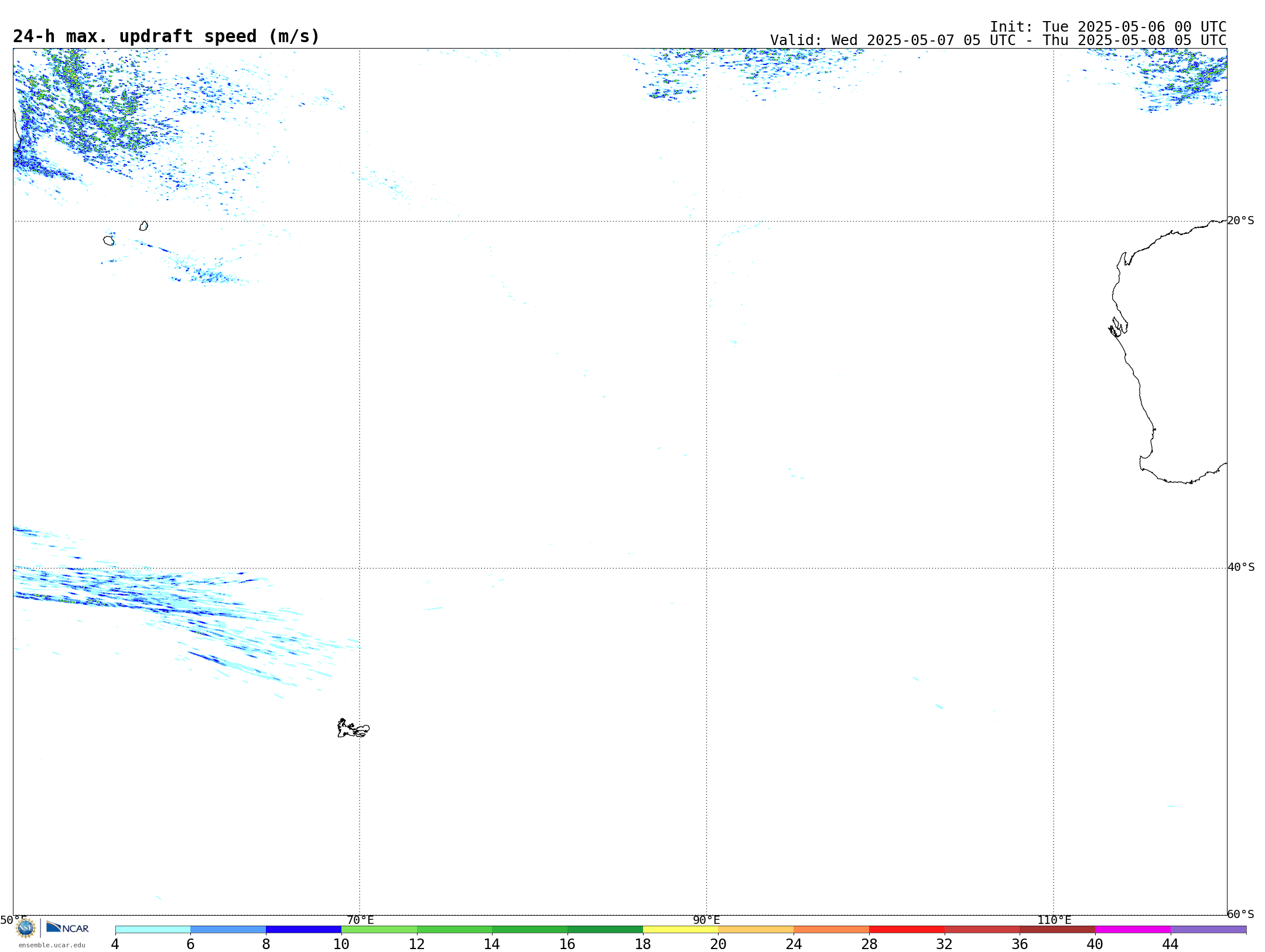This screenshot has height=952, width=1265.
Task: Click colorbar tick value 28
Action: (x=869, y=944)
